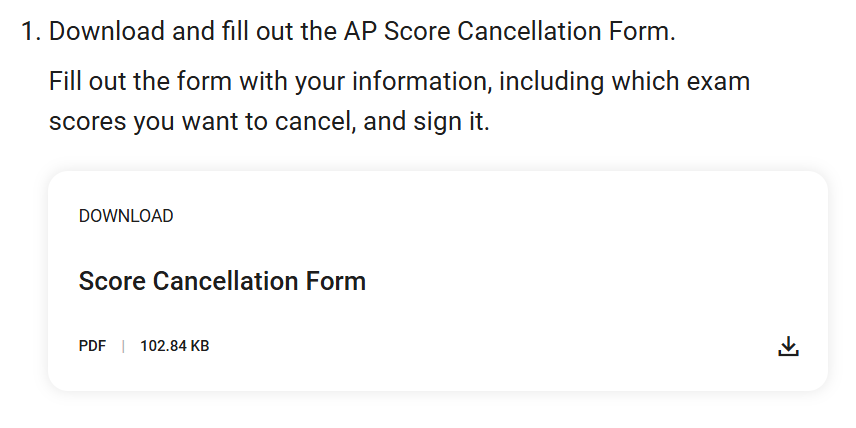
Task: Click "fill out the" in step heading
Action: click(277, 31)
